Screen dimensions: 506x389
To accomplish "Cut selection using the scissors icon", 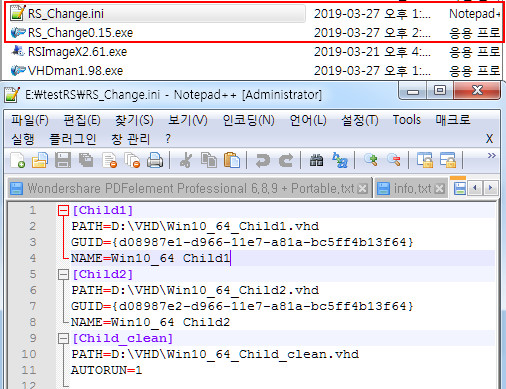I will pyautogui.click(x=186, y=160).
